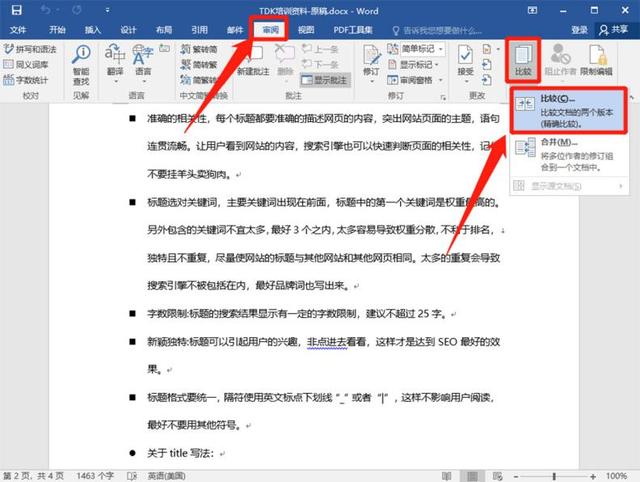Convert text with 繁转简
The image size is (640, 482).
(199, 49)
